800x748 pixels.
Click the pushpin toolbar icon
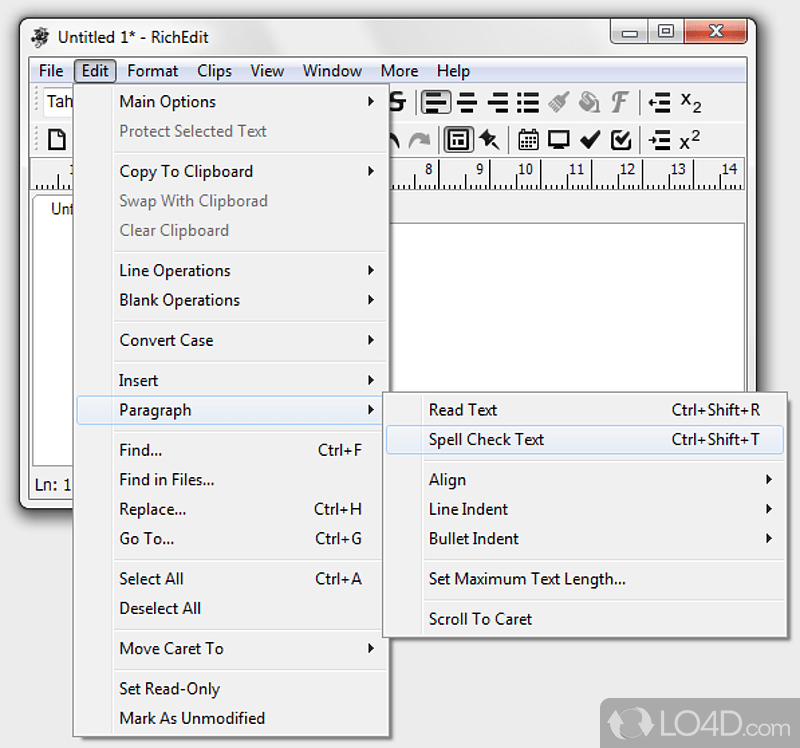[x=489, y=139]
